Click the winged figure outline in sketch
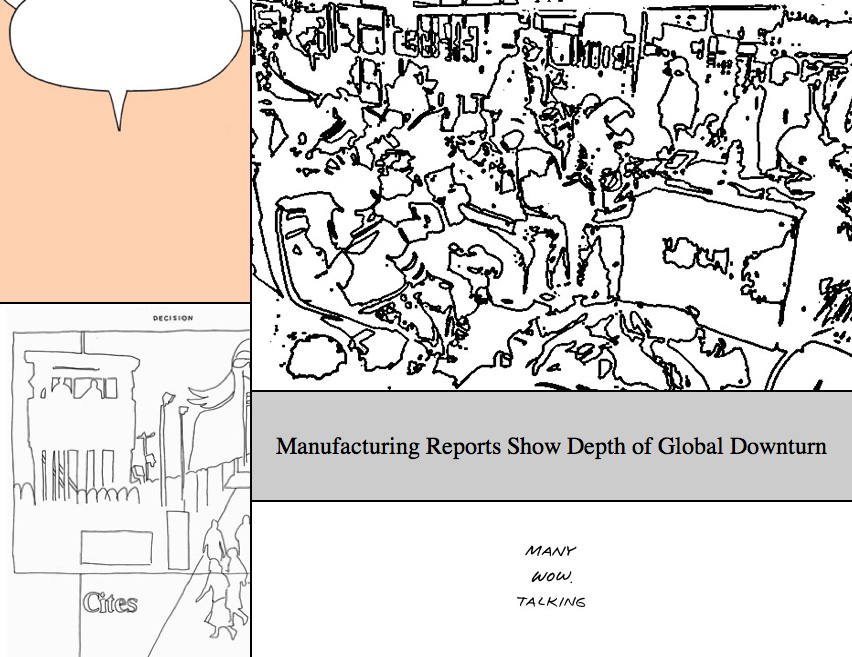The height and width of the screenshot is (657, 852). point(225,400)
